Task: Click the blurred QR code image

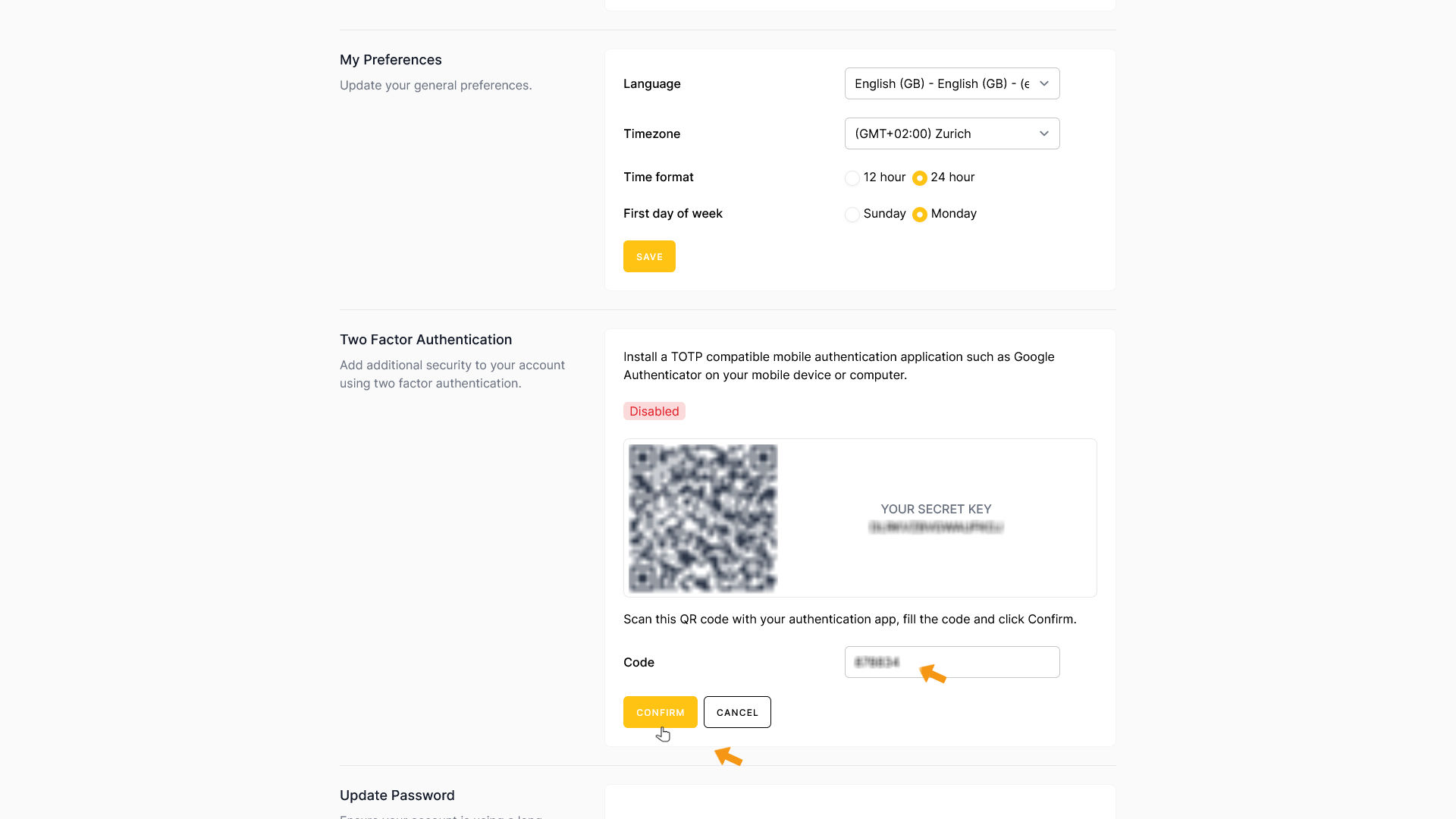Action: click(703, 518)
